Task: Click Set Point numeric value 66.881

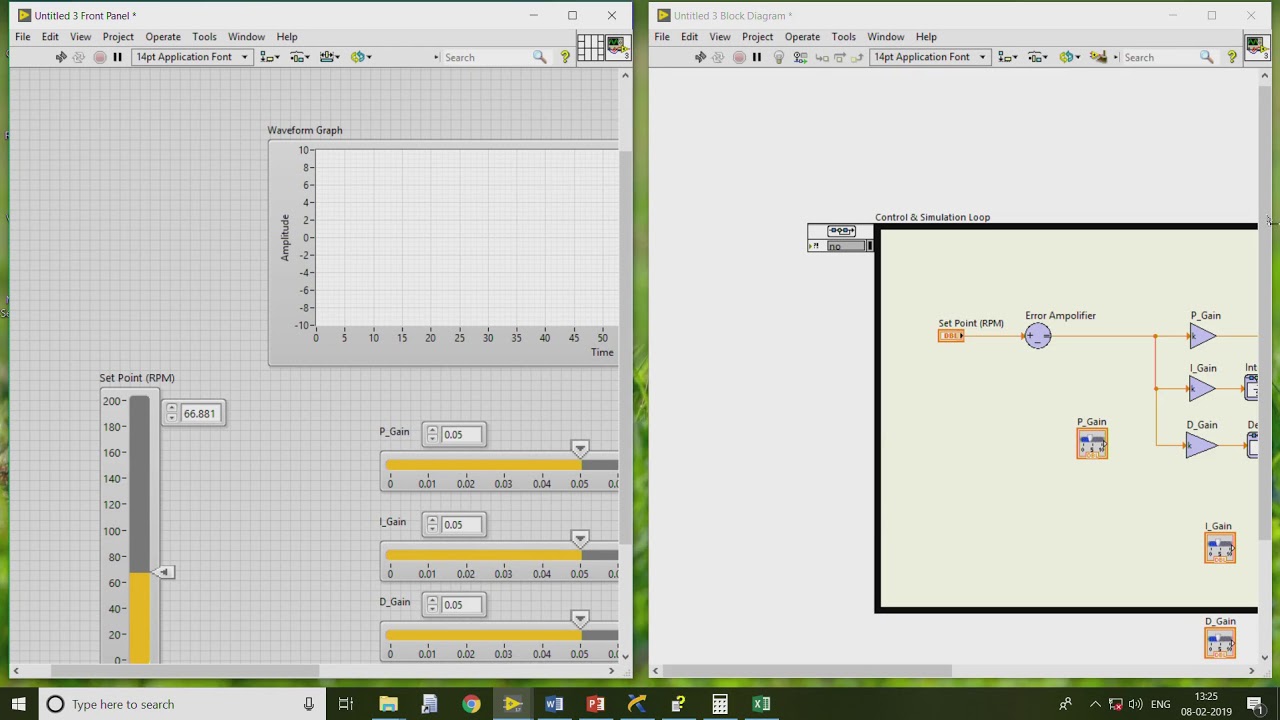Action: [202, 413]
